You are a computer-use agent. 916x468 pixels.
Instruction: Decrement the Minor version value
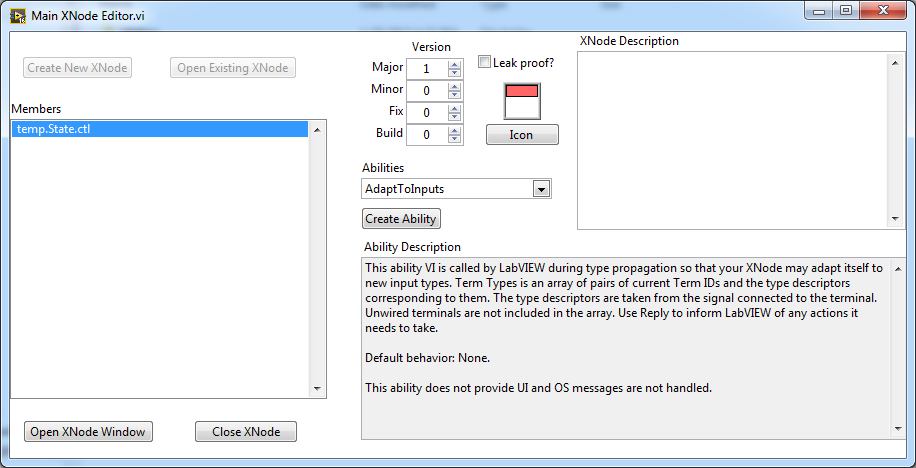454,95
